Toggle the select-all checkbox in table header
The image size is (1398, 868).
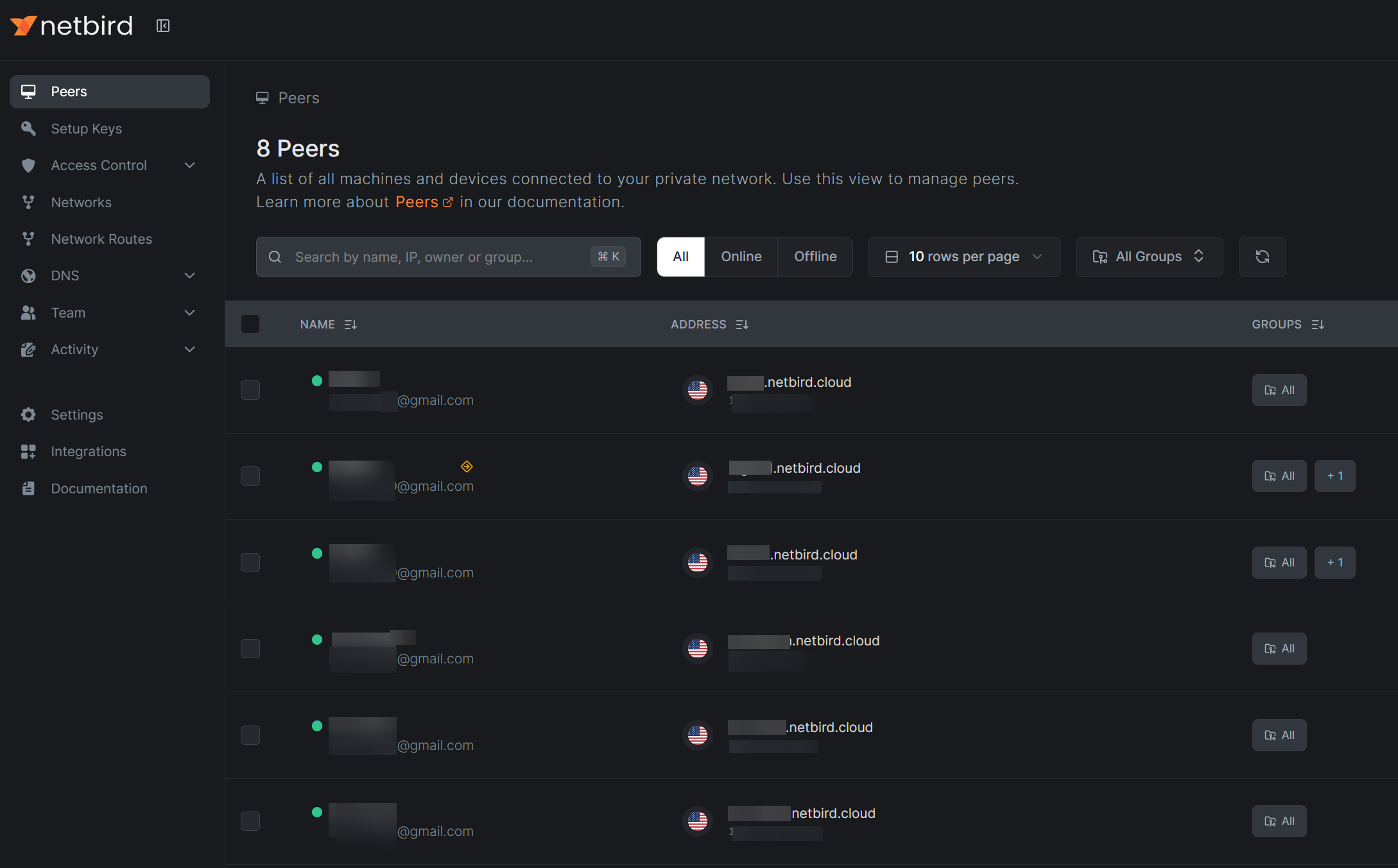[250, 324]
